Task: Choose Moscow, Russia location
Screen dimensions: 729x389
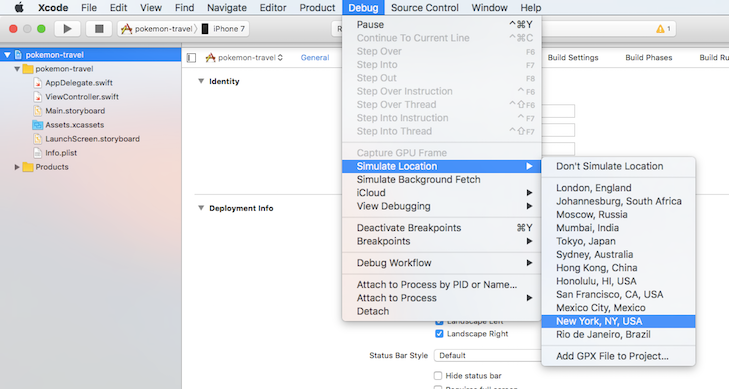Action: pos(618,215)
